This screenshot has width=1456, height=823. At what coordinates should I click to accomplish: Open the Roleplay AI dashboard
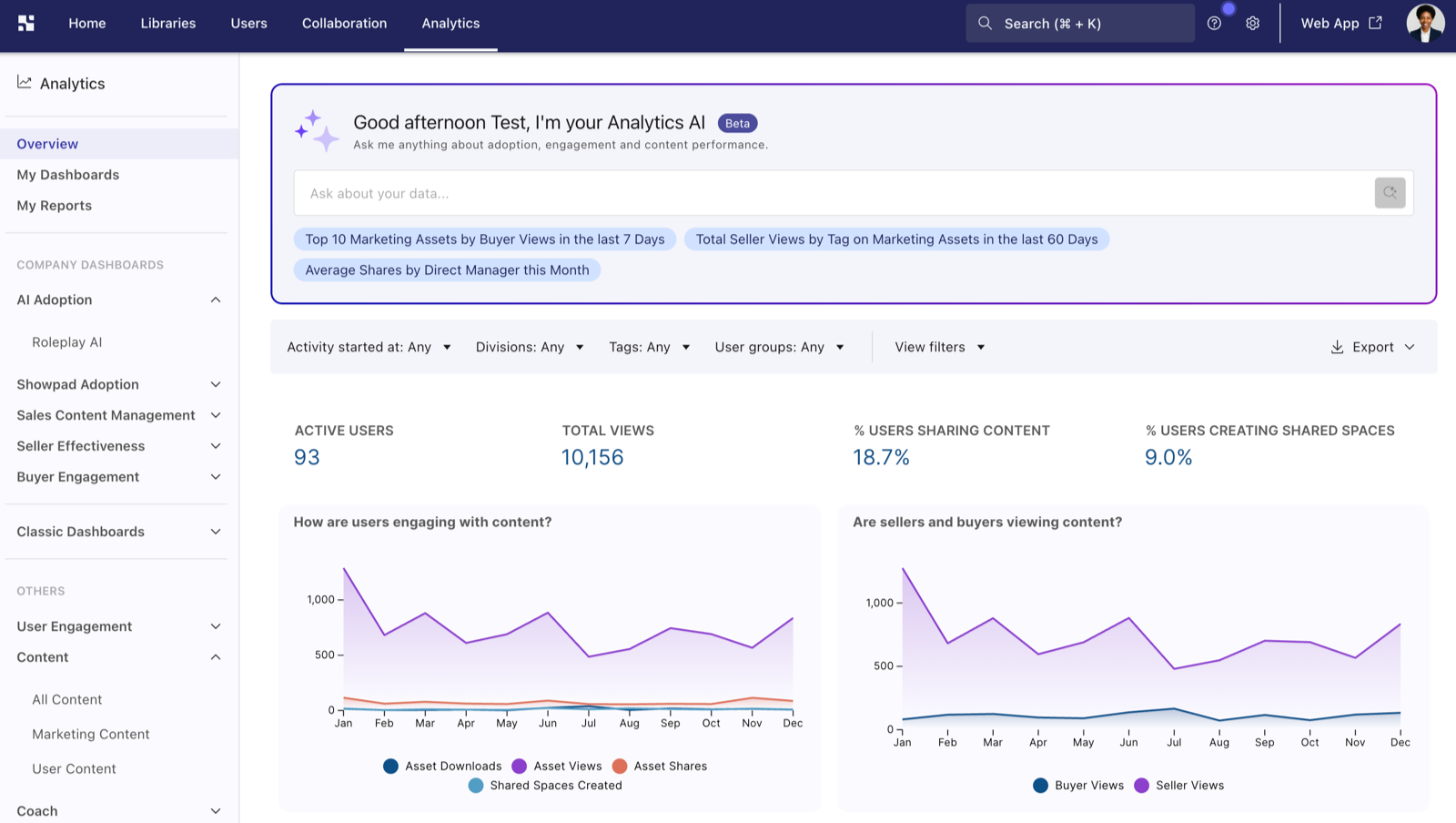pyautogui.click(x=67, y=342)
